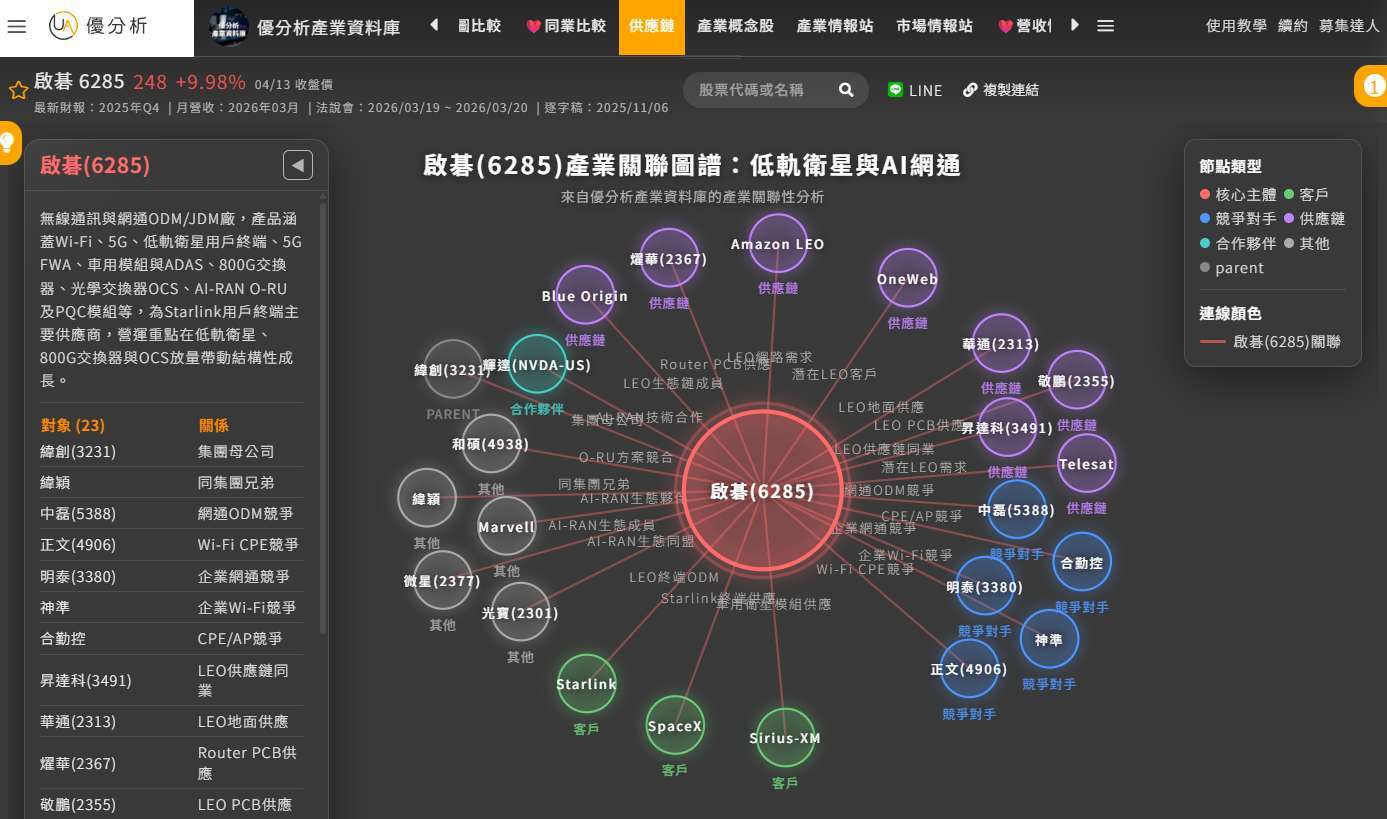This screenshot has height=819, width=1387.
Task: Open the secondary hamburger menu after 營收
Action: tap(1105, 27)
